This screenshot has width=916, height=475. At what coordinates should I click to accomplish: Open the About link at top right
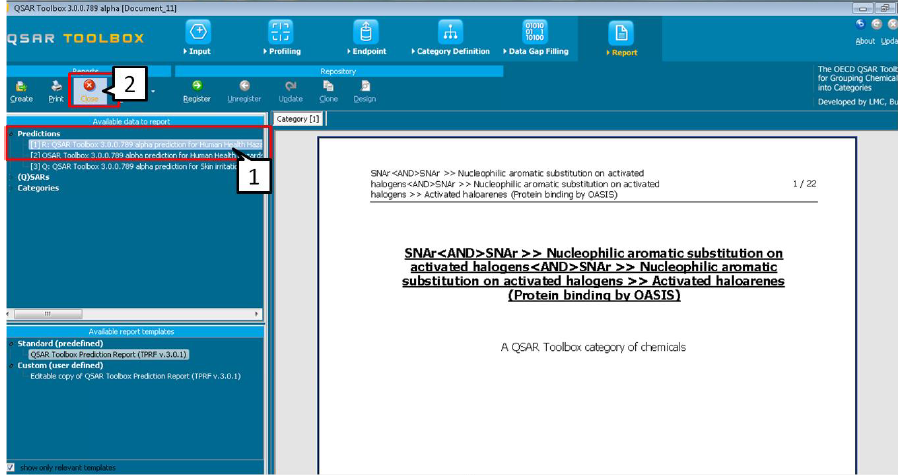tap(865, 41)
